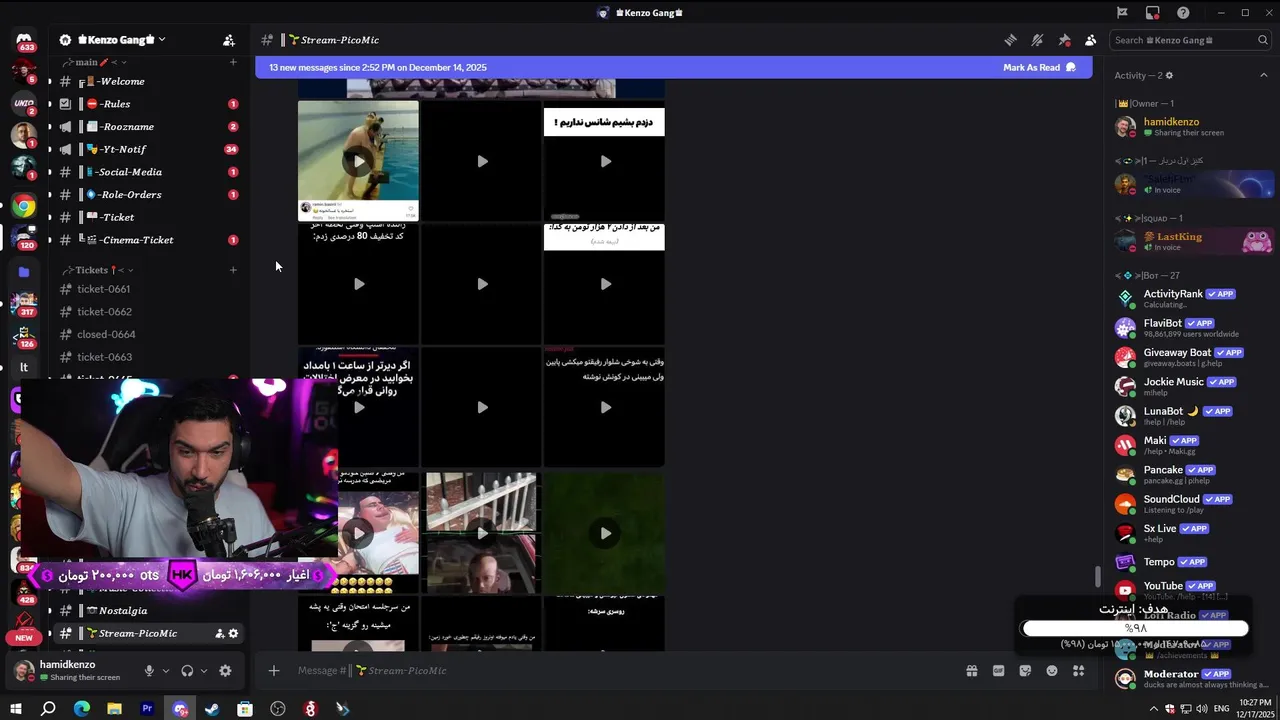This screenshot has height=720, width=1280.
Task: Open User Settings gear
Action: (225, 671)
